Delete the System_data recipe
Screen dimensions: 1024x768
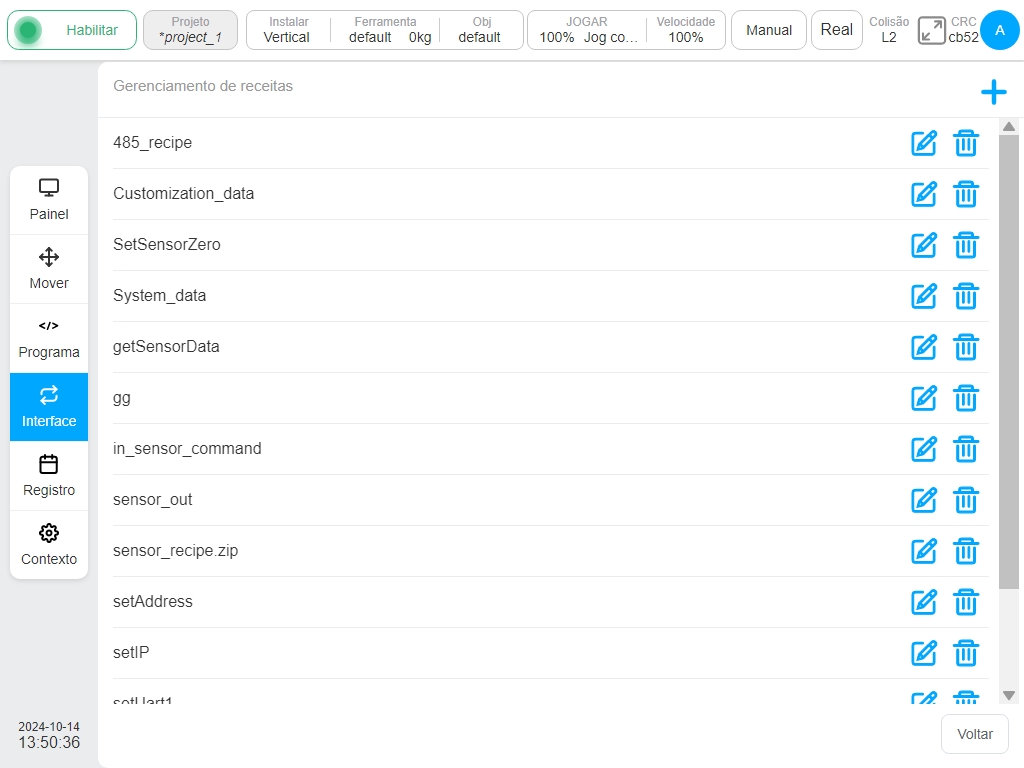(x=965, y=296)
